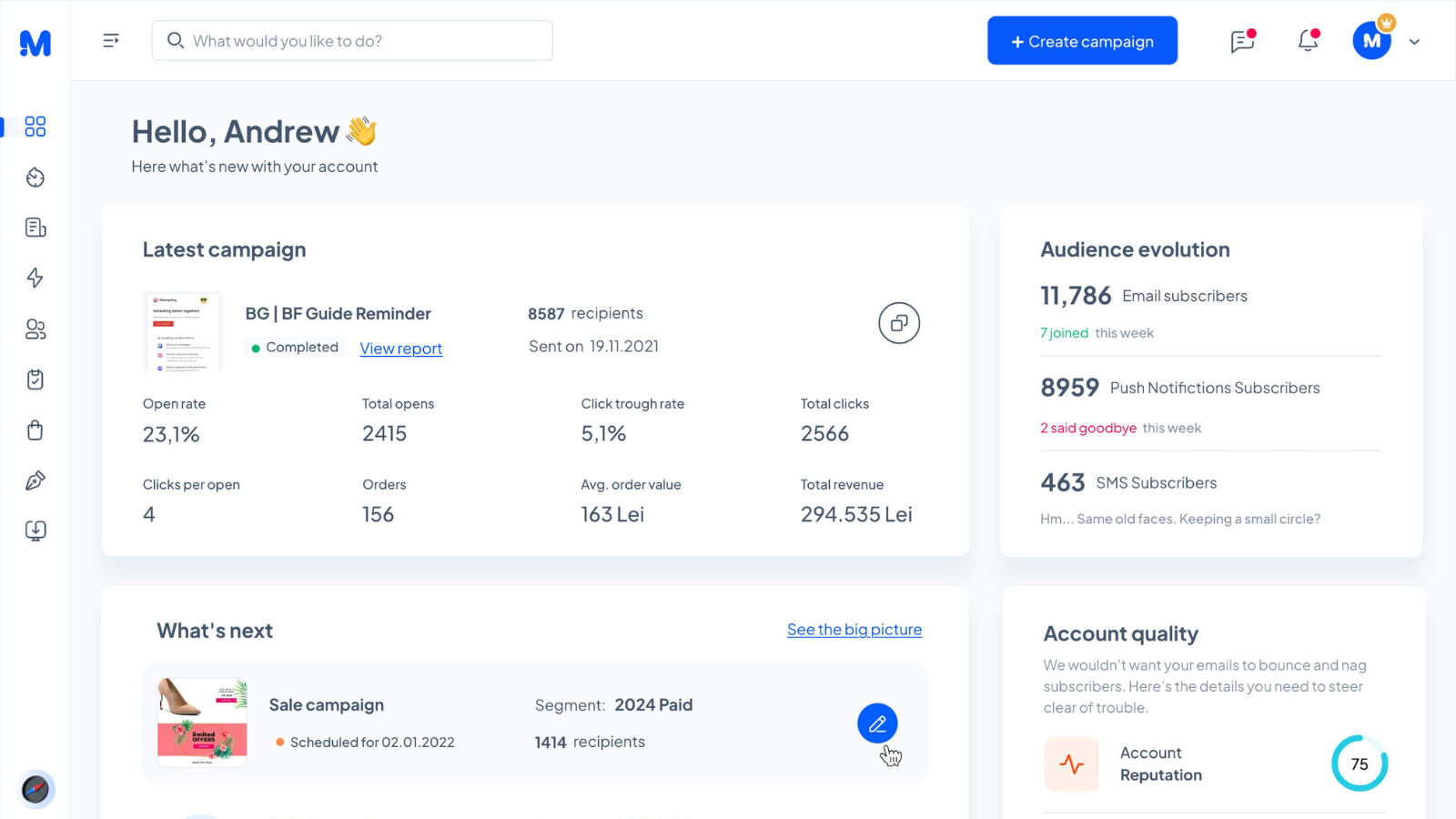Click the Create campaign button

[x=1082, y=41]
